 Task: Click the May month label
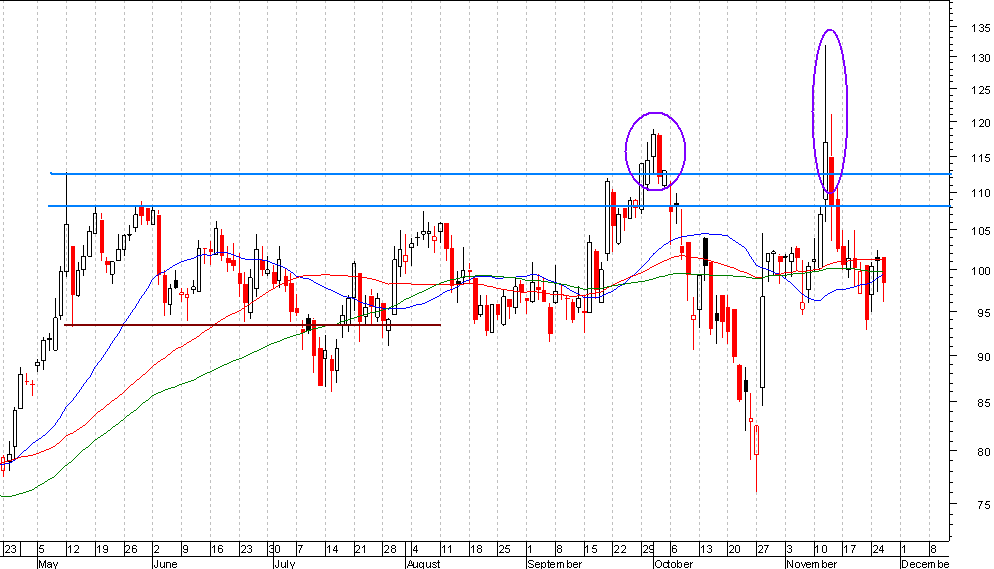click(x=48, y=563)
